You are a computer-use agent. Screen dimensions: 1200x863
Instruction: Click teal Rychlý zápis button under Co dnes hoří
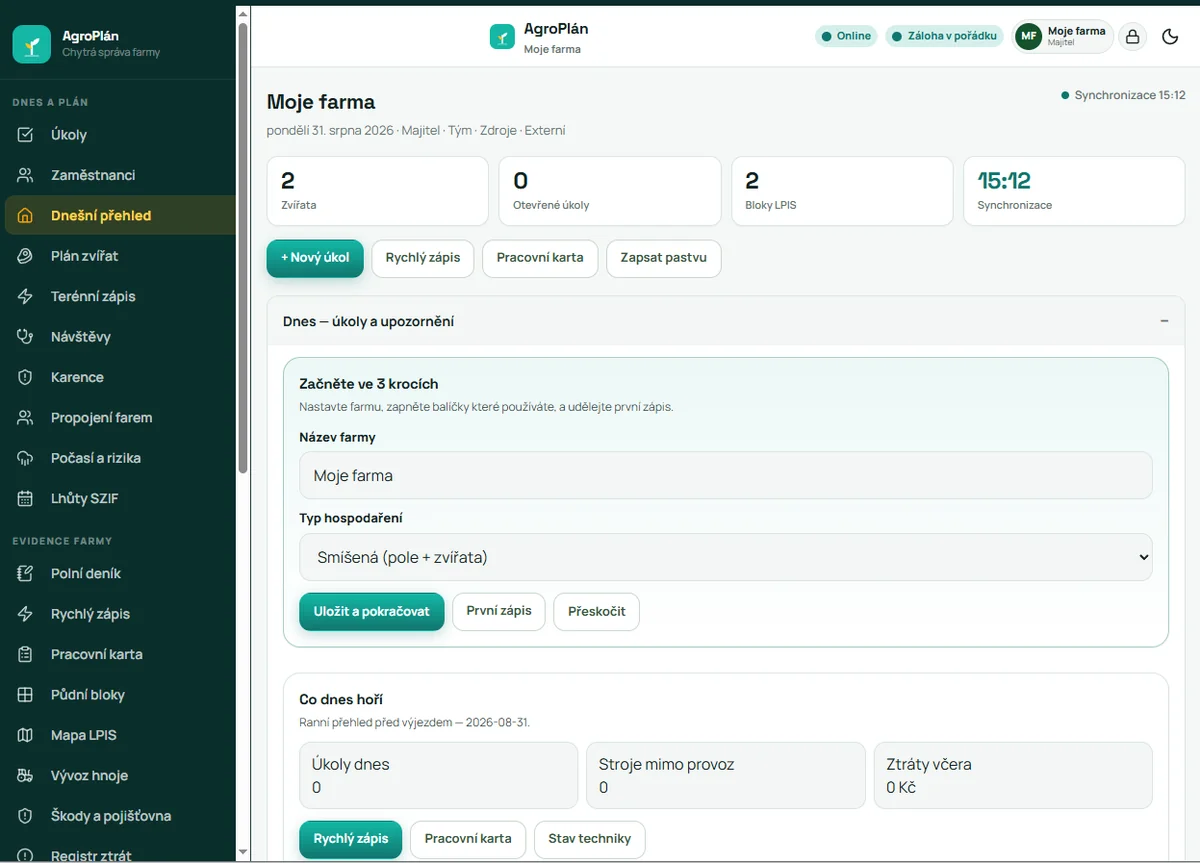[x=351, y=839]
